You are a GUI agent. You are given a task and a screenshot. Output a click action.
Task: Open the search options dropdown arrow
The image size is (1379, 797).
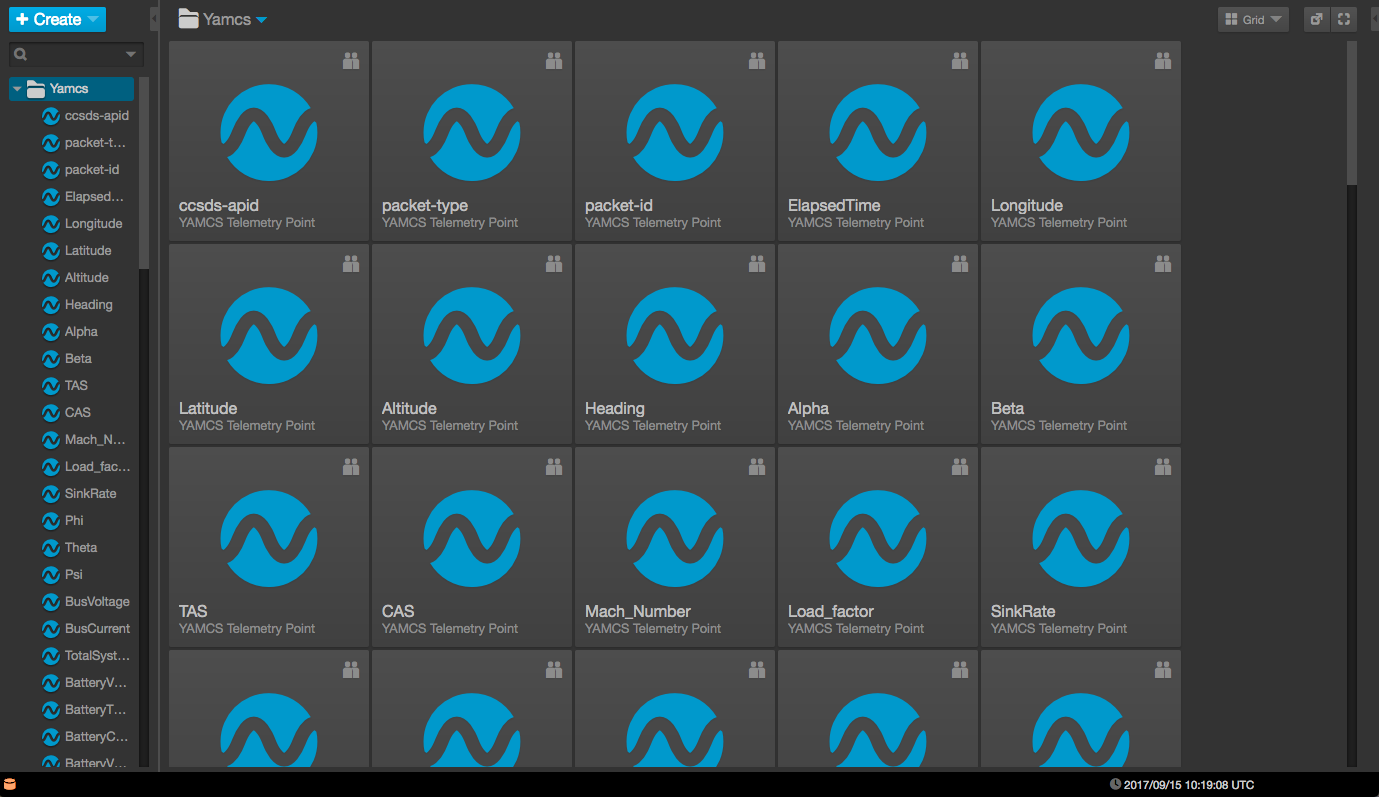tap(131, 54)
